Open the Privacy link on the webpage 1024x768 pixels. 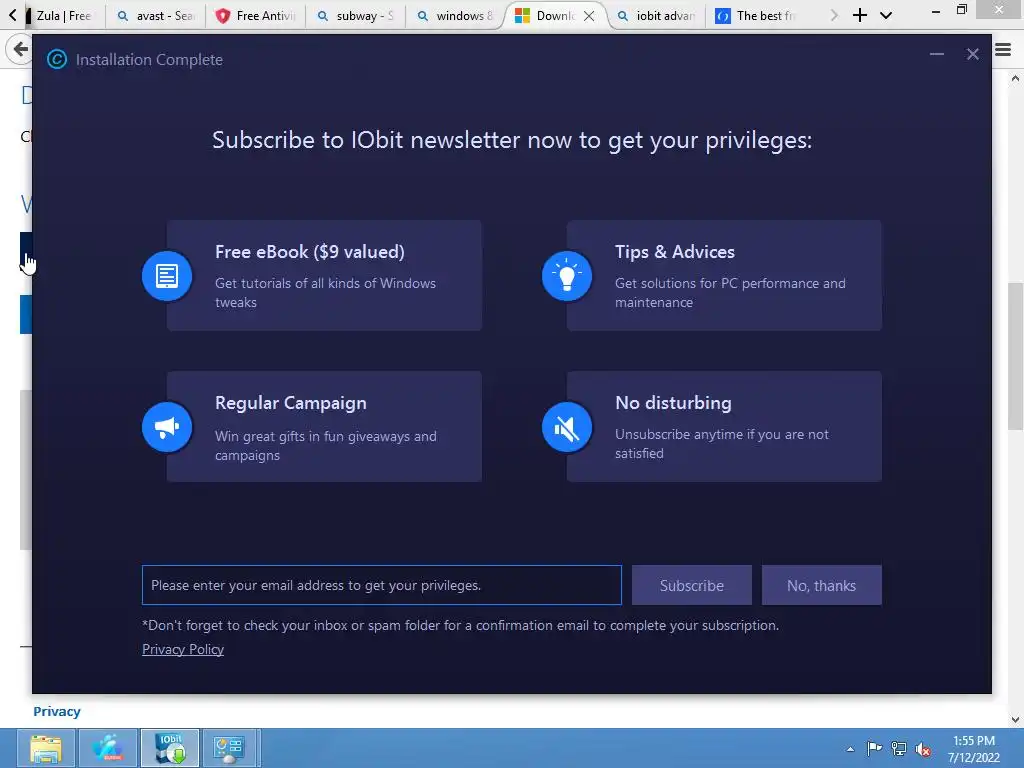(x=57, y=711)
